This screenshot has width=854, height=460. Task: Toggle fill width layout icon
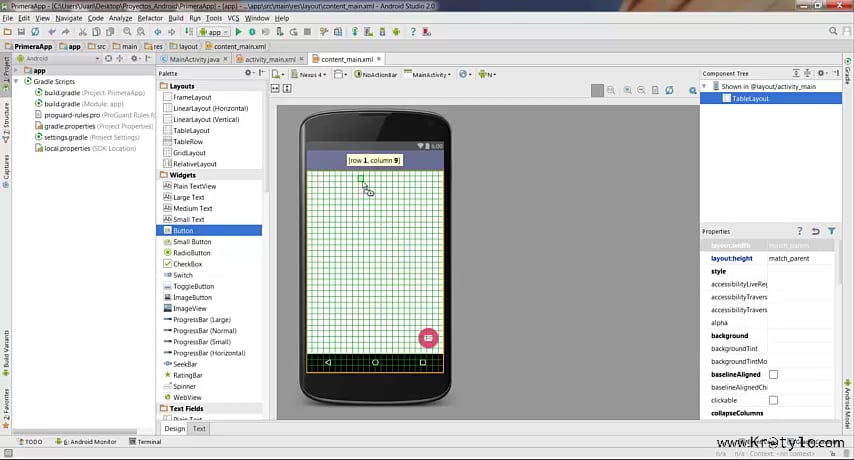click(275, 88)
